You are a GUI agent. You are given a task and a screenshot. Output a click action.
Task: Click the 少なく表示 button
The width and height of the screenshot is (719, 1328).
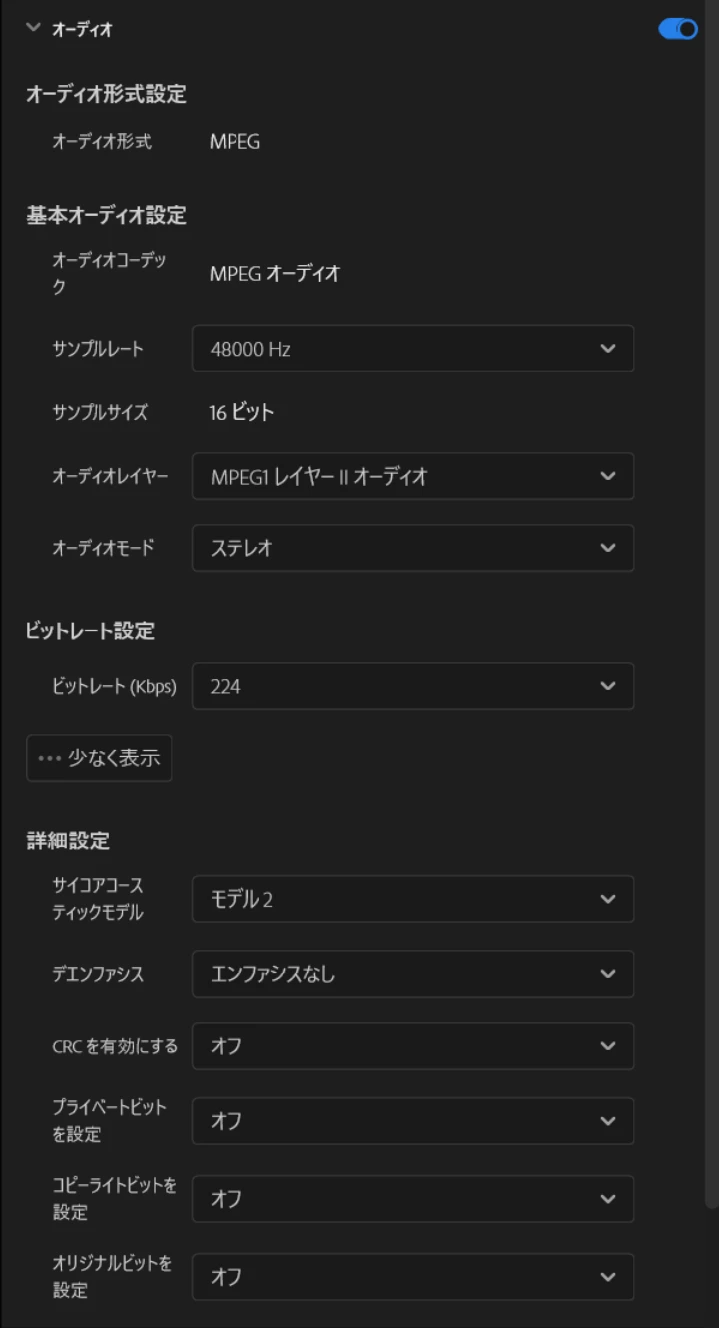coord(99,758)
